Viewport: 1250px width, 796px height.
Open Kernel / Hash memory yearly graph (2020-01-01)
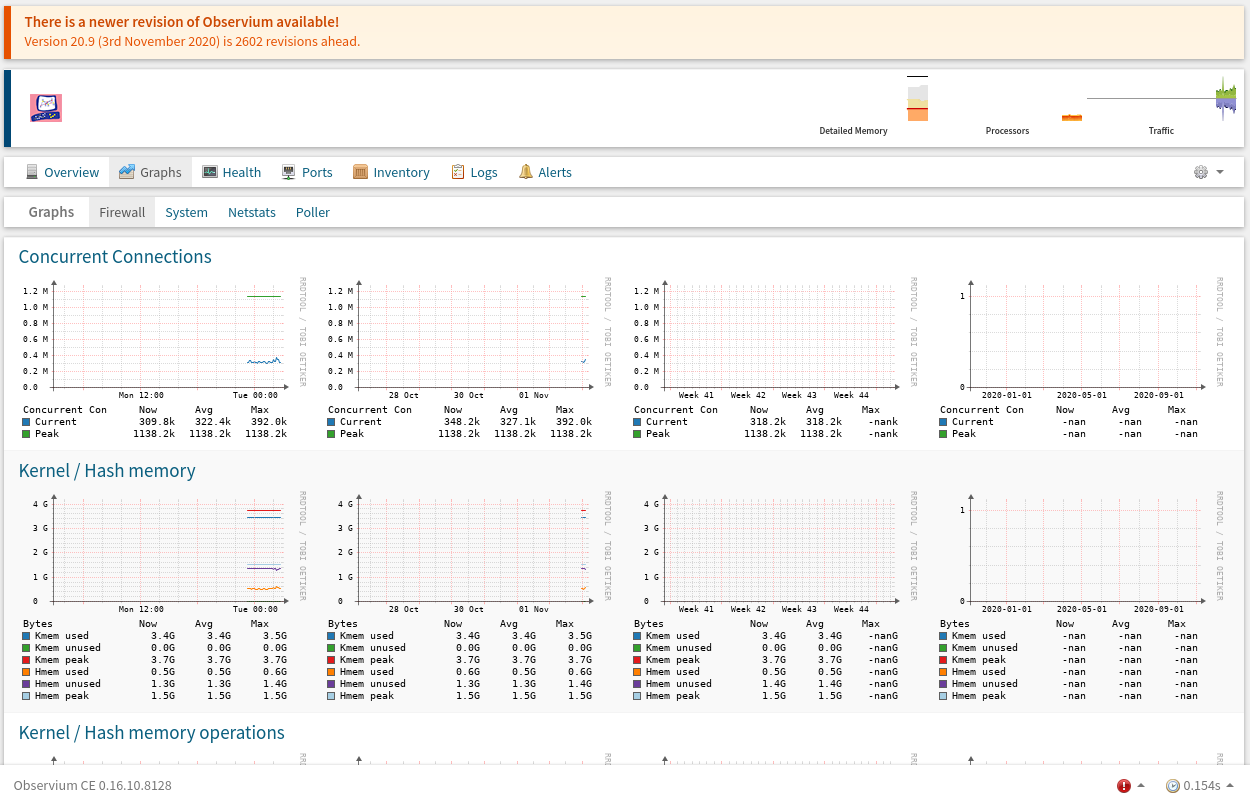[1082, 596]
